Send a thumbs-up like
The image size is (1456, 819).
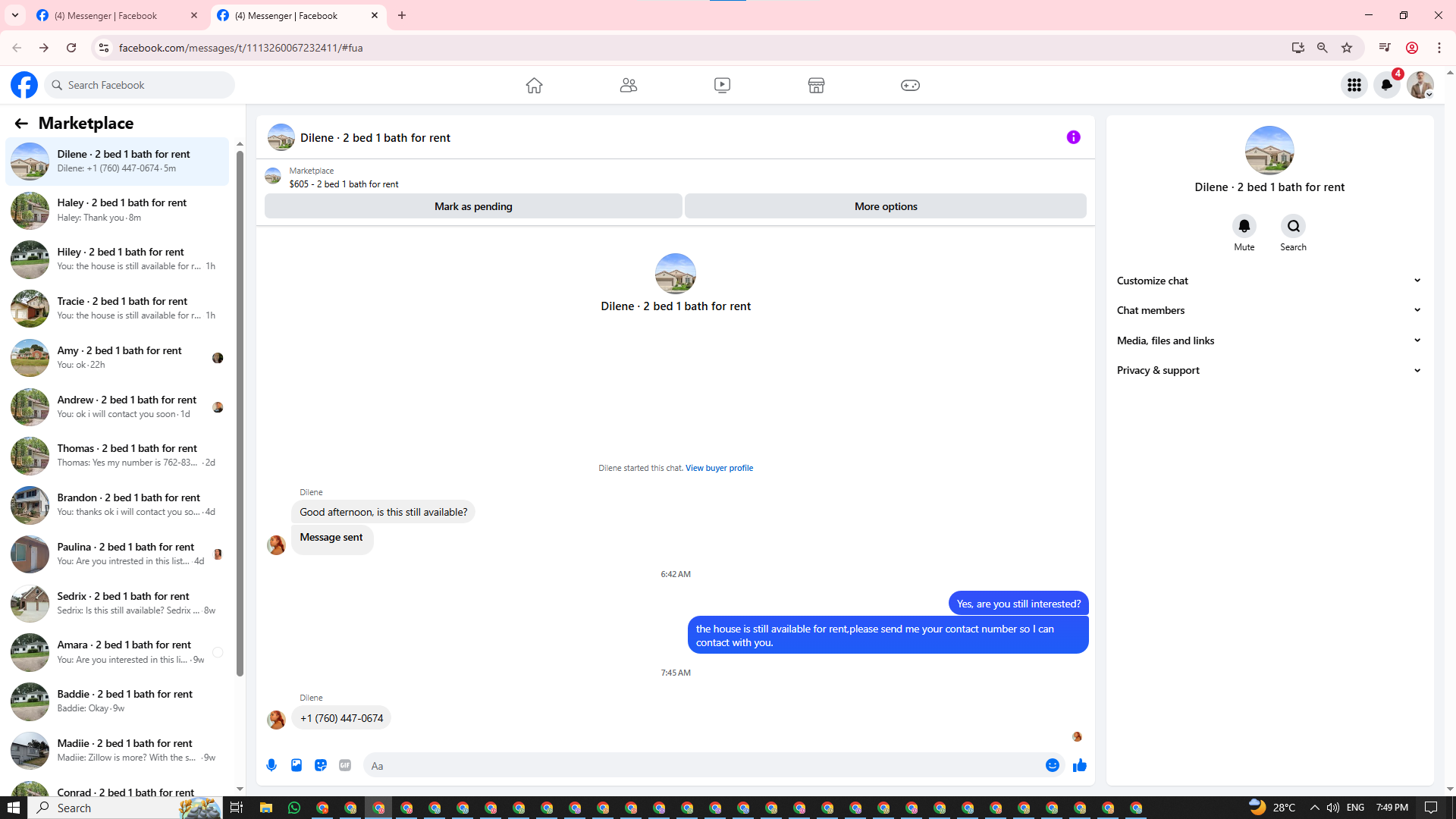pos(1079,765)
